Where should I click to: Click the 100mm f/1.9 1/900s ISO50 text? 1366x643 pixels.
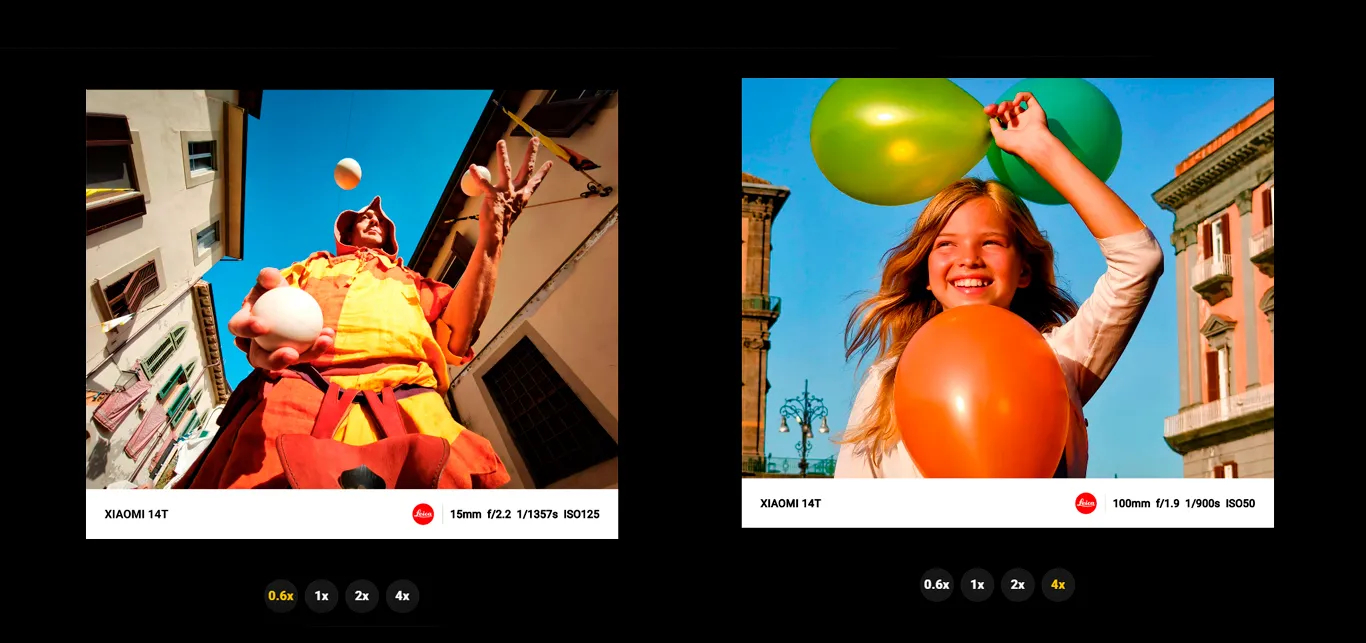pyautogui.click(x=1183, y=503)
